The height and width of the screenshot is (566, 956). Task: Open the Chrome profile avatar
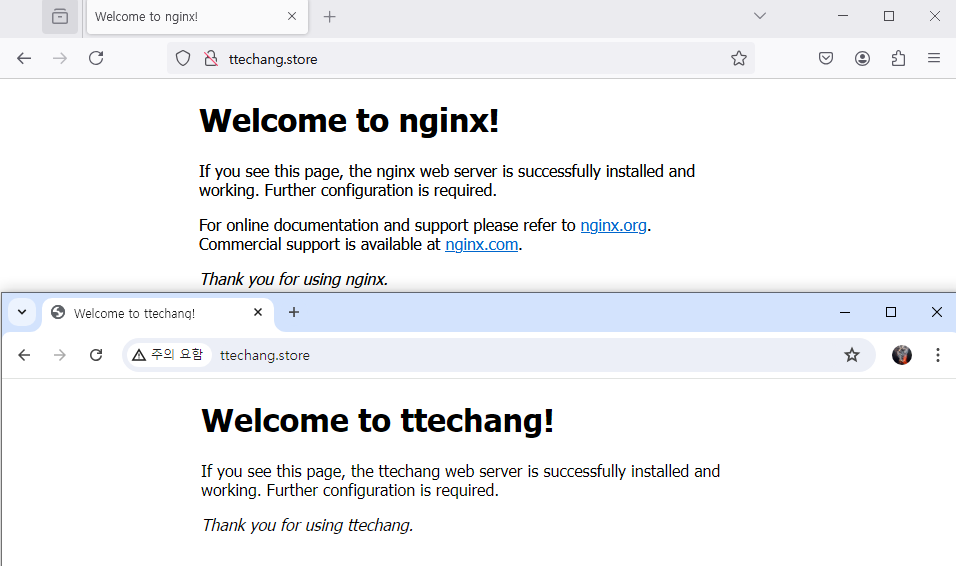click(902, 355)
